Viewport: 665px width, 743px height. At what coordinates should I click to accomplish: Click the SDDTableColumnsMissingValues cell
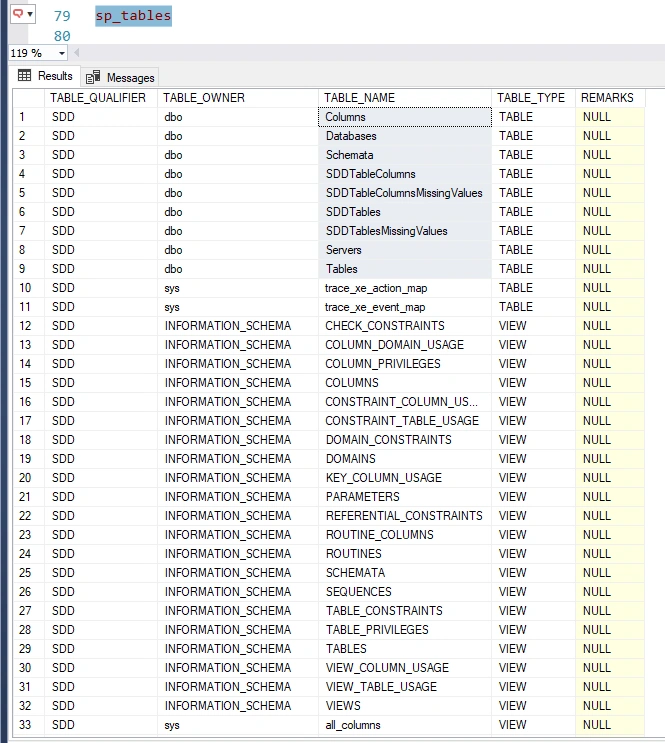point(405,193)
